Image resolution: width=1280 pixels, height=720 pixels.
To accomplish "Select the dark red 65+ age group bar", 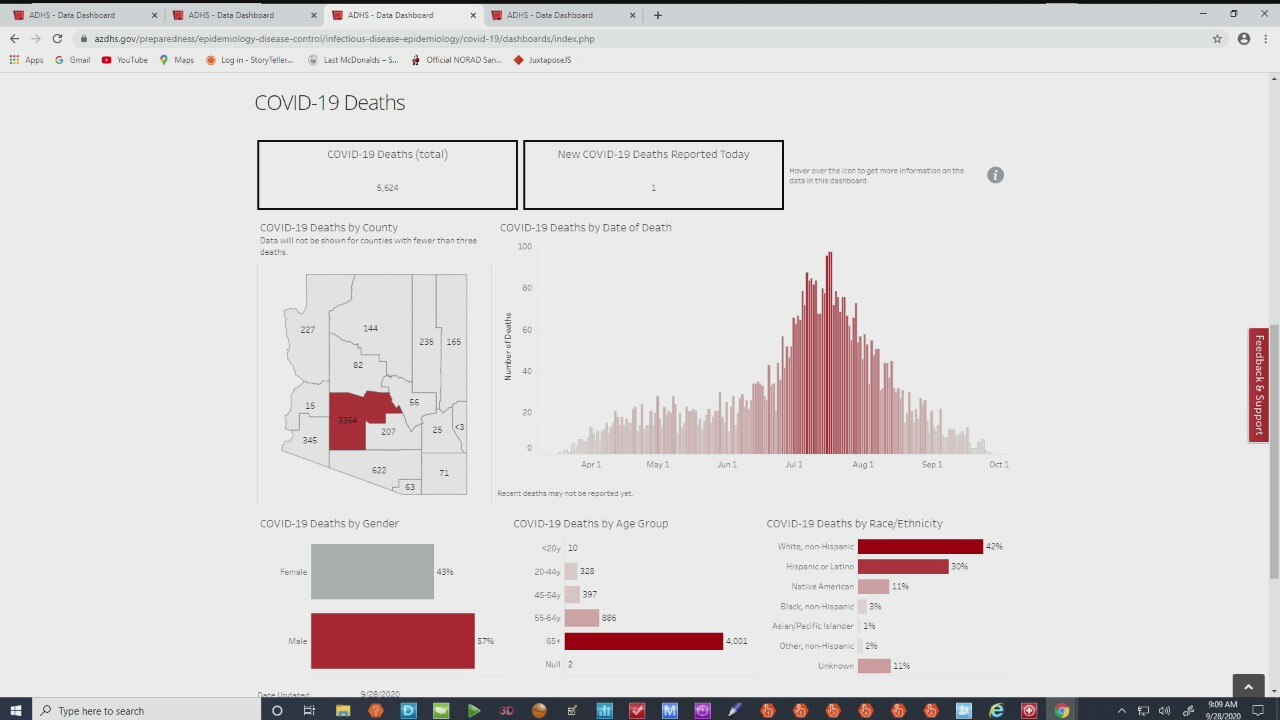I will coord(643,642).
